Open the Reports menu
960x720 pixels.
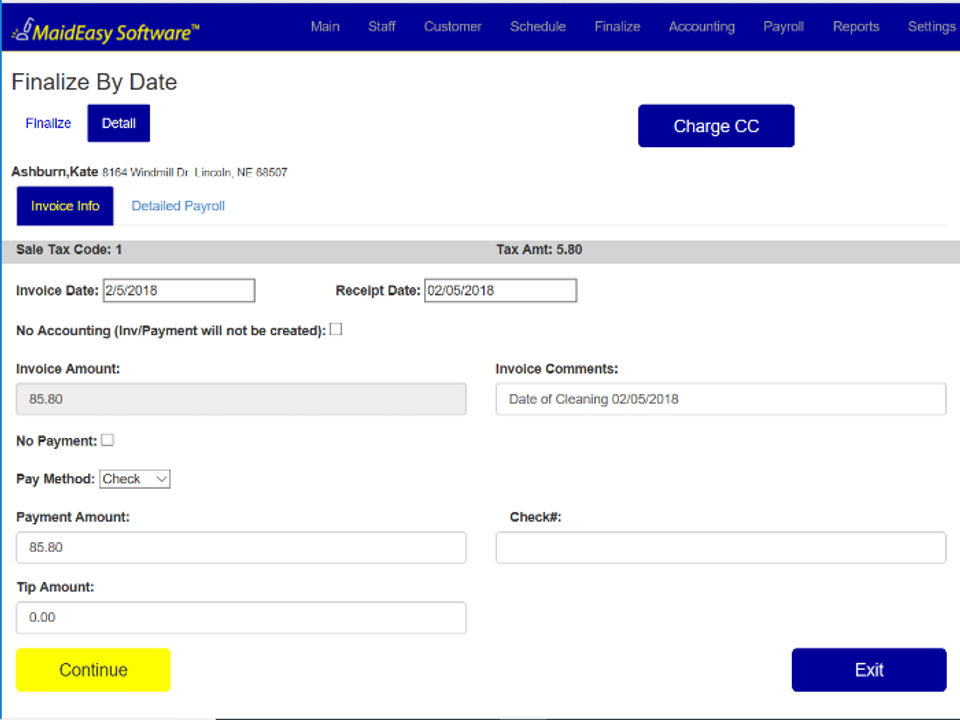click(856, 26)
